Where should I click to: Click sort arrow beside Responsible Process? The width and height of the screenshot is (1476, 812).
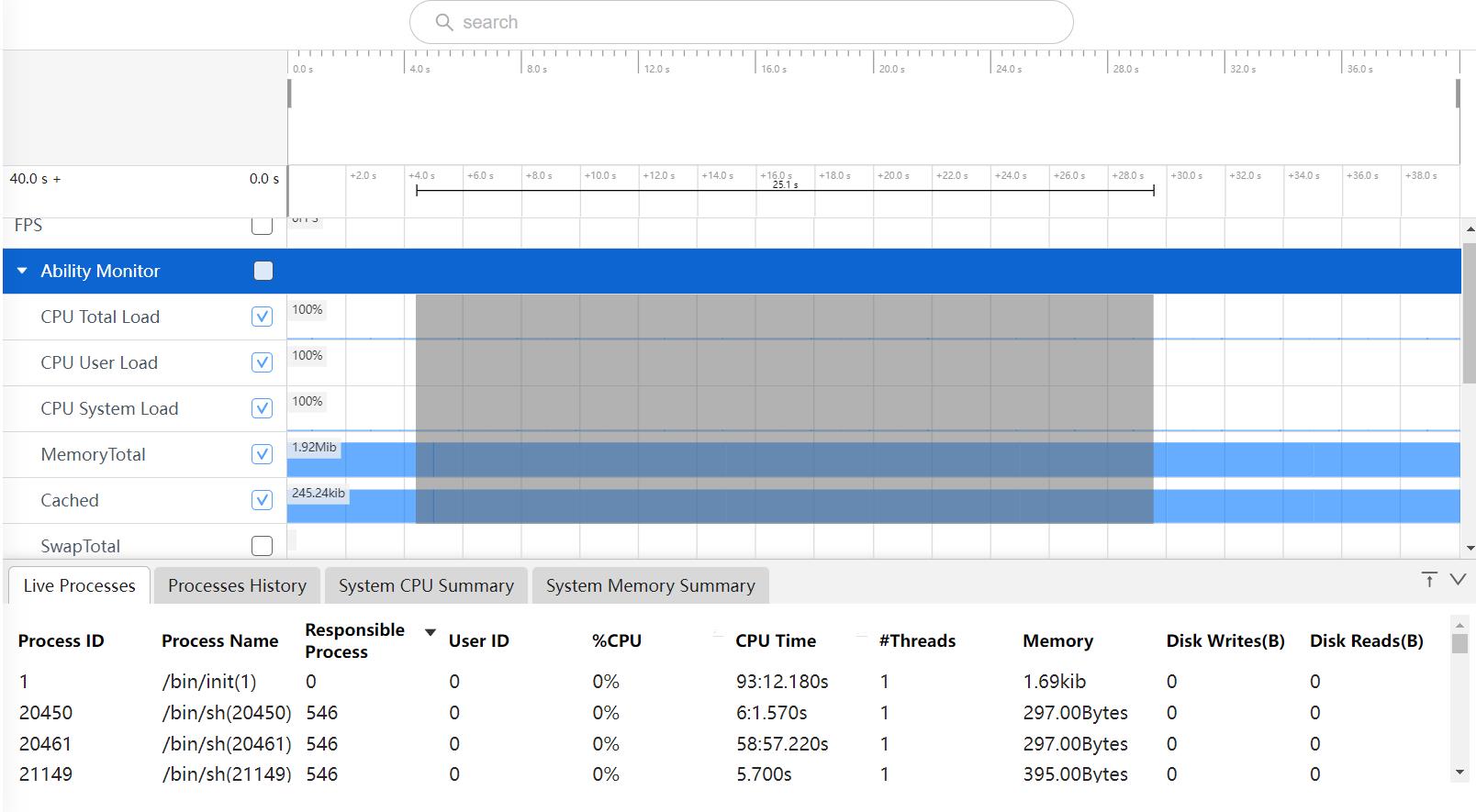click(430, 632)
